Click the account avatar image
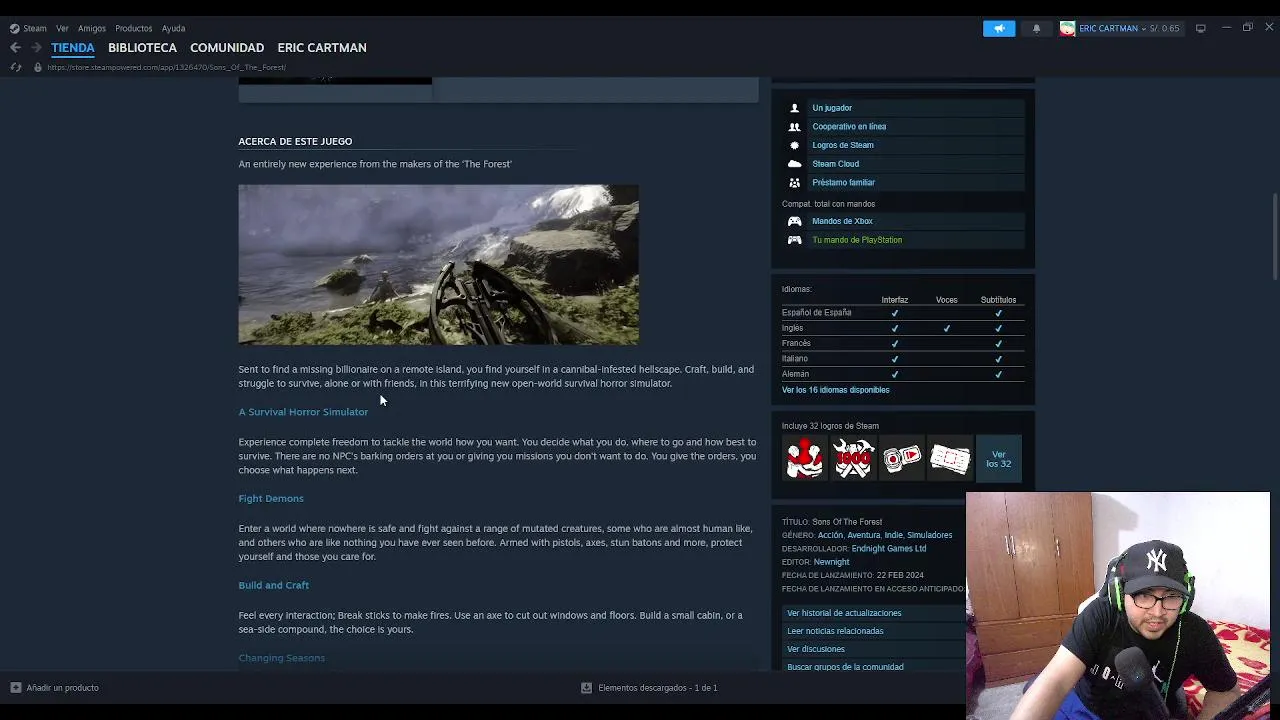Viewport: 1280px width, 720px height. point(1067,28)
